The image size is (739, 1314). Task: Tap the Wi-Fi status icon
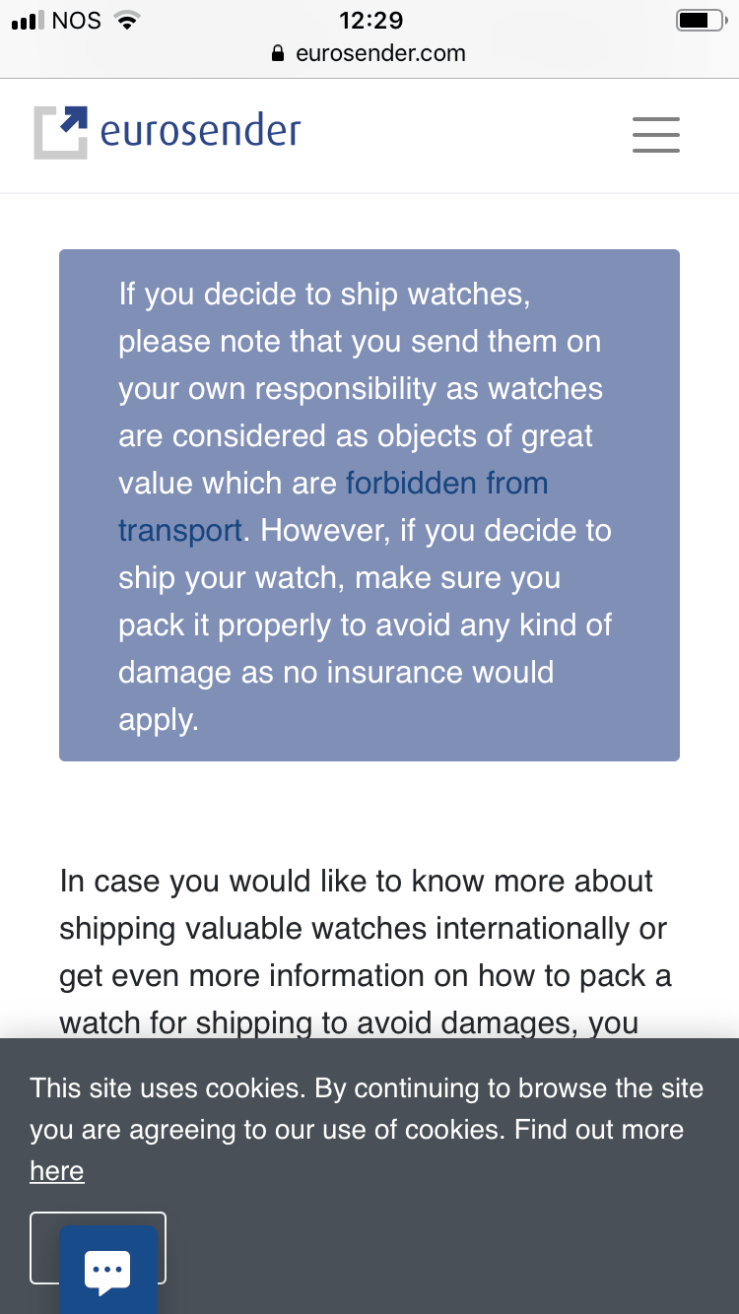[x=126, y=20]
